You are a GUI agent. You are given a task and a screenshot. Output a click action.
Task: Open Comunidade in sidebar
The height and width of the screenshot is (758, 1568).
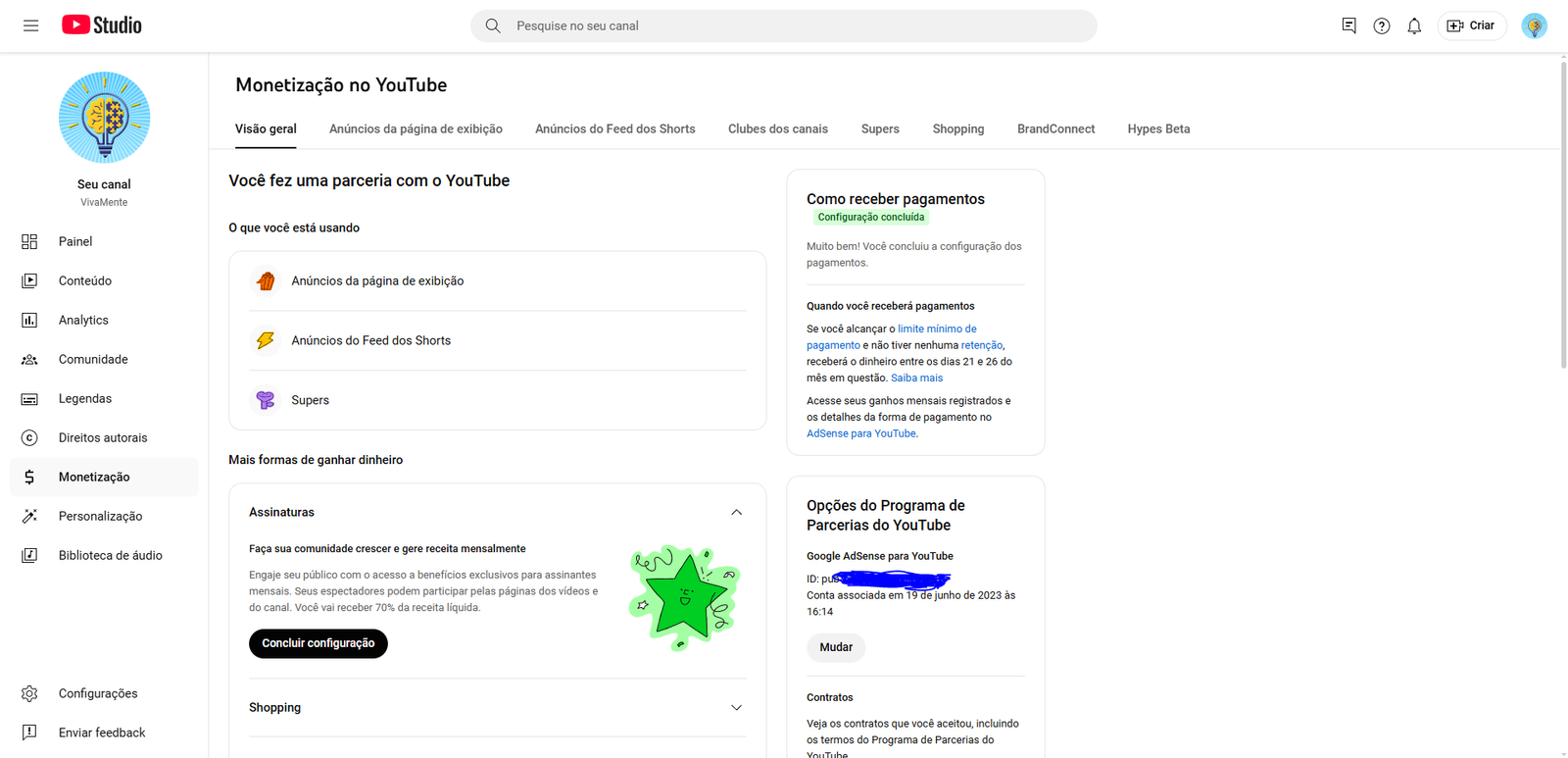pyautogui.click(x=104, y=359)
